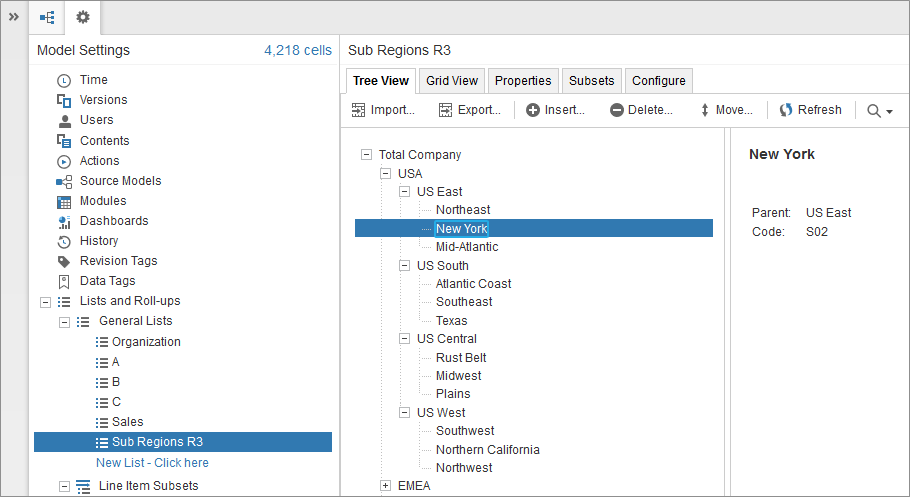Switch to the Tree View tab

click(381, 81)
